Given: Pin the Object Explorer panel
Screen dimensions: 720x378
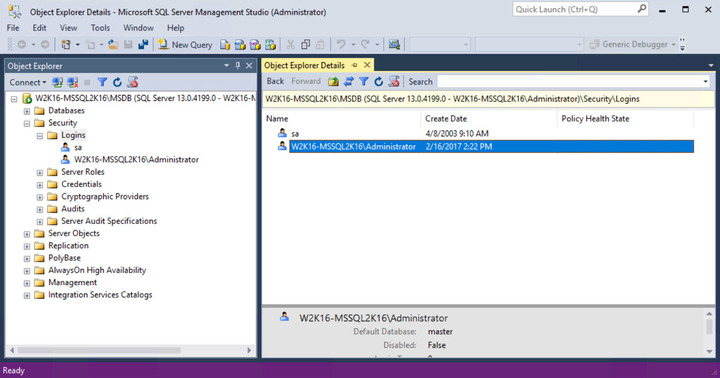Looking at the screenshot, I should [237, 66].
